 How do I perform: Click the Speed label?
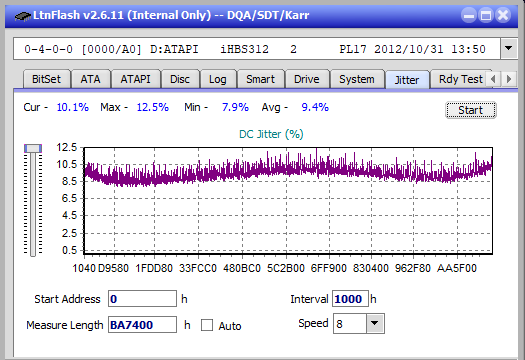coord(313,323)
